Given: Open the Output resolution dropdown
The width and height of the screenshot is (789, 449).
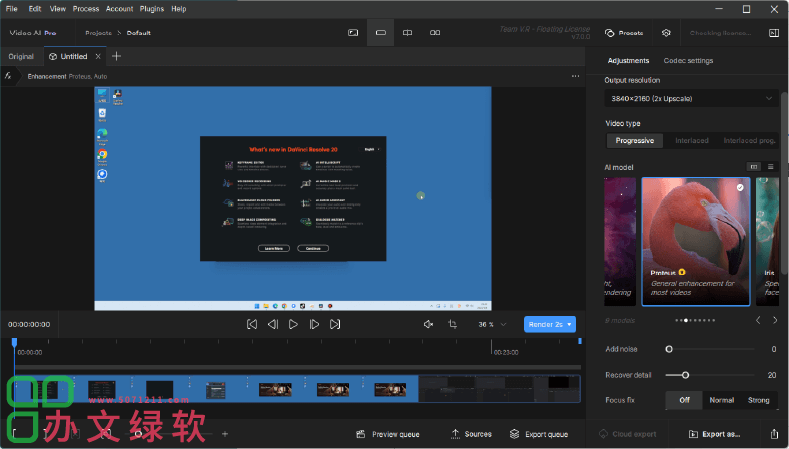Looking at the screenshot, I should 692,99.
